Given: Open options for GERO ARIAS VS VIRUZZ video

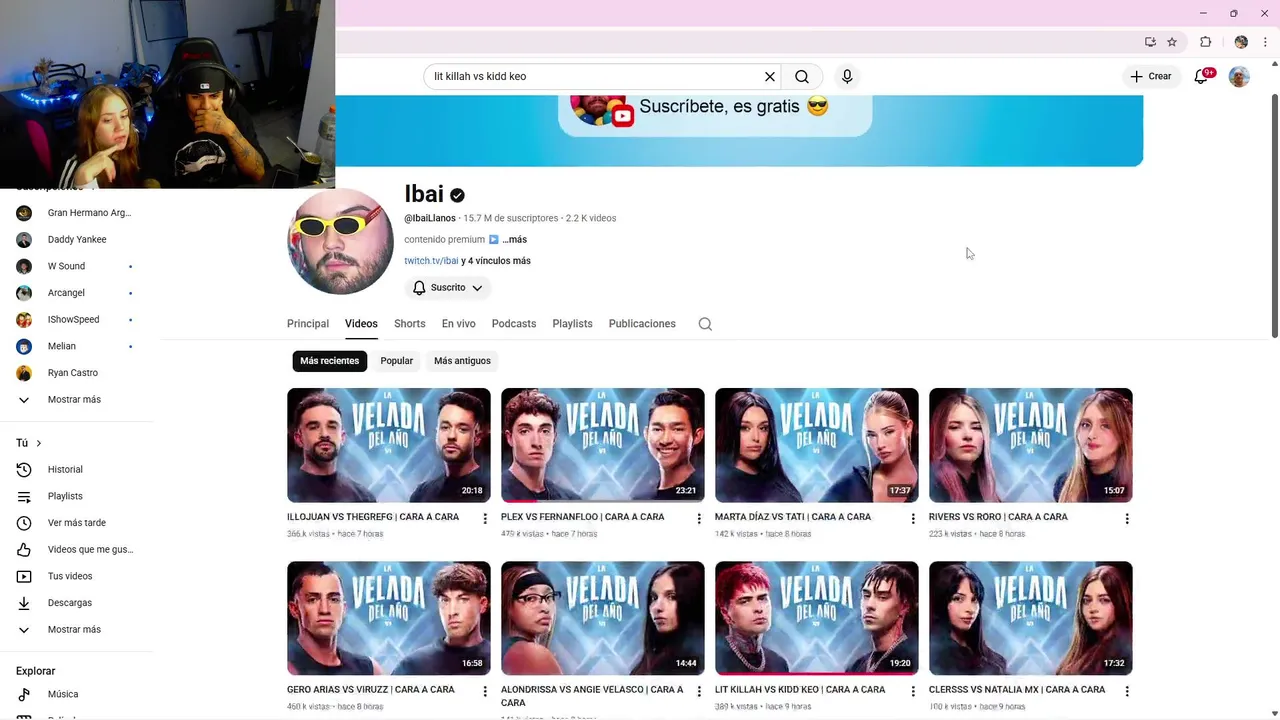Looking at the screenshot, I should click(x=485, y=691).
